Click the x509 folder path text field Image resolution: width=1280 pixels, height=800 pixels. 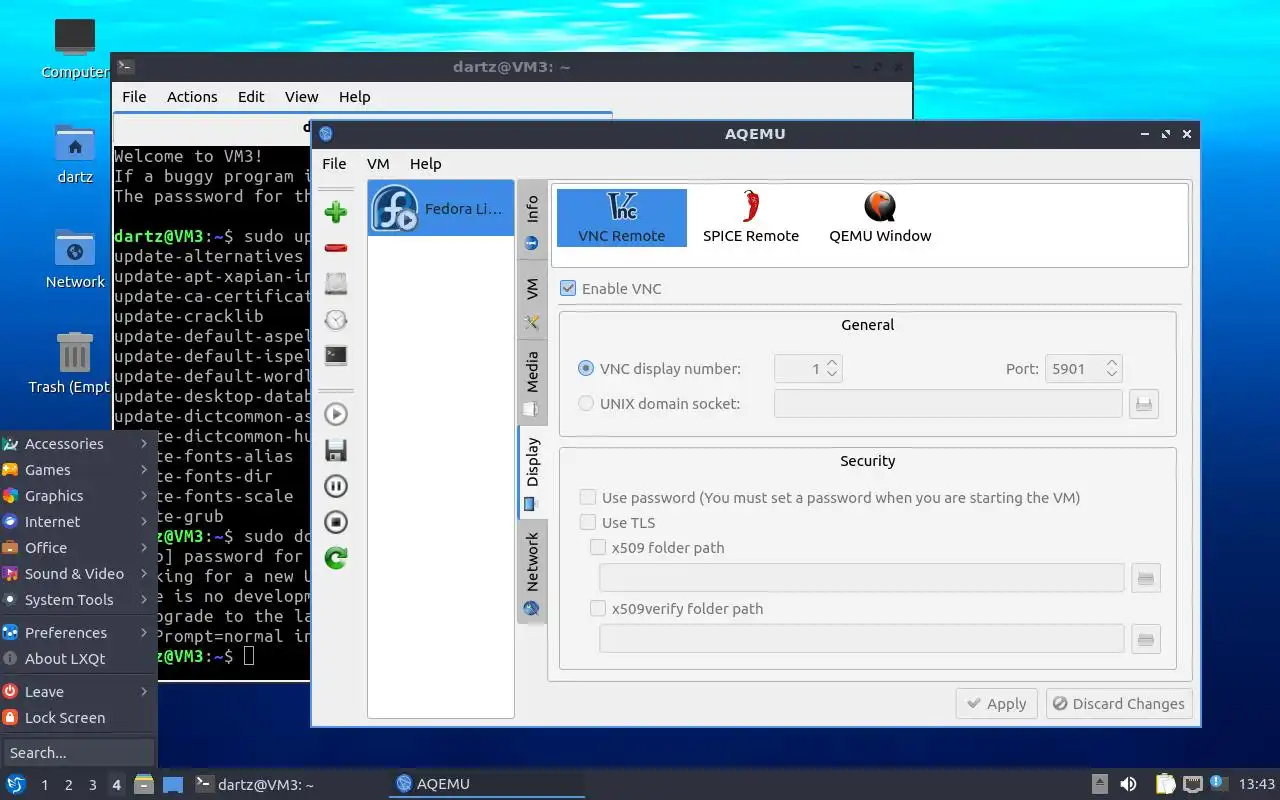click(x=862, y=578)
